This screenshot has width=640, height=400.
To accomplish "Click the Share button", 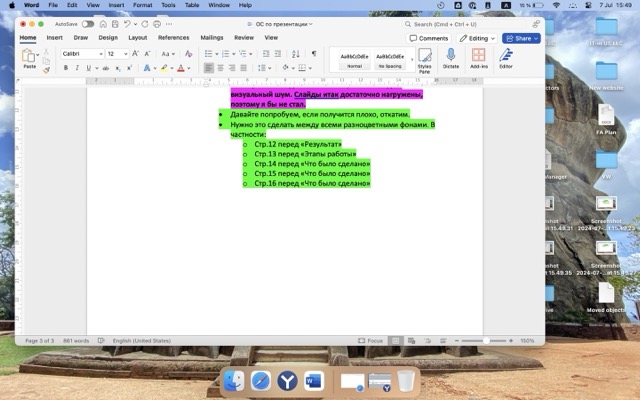I will pyautogui.click(x=520, y=38).
